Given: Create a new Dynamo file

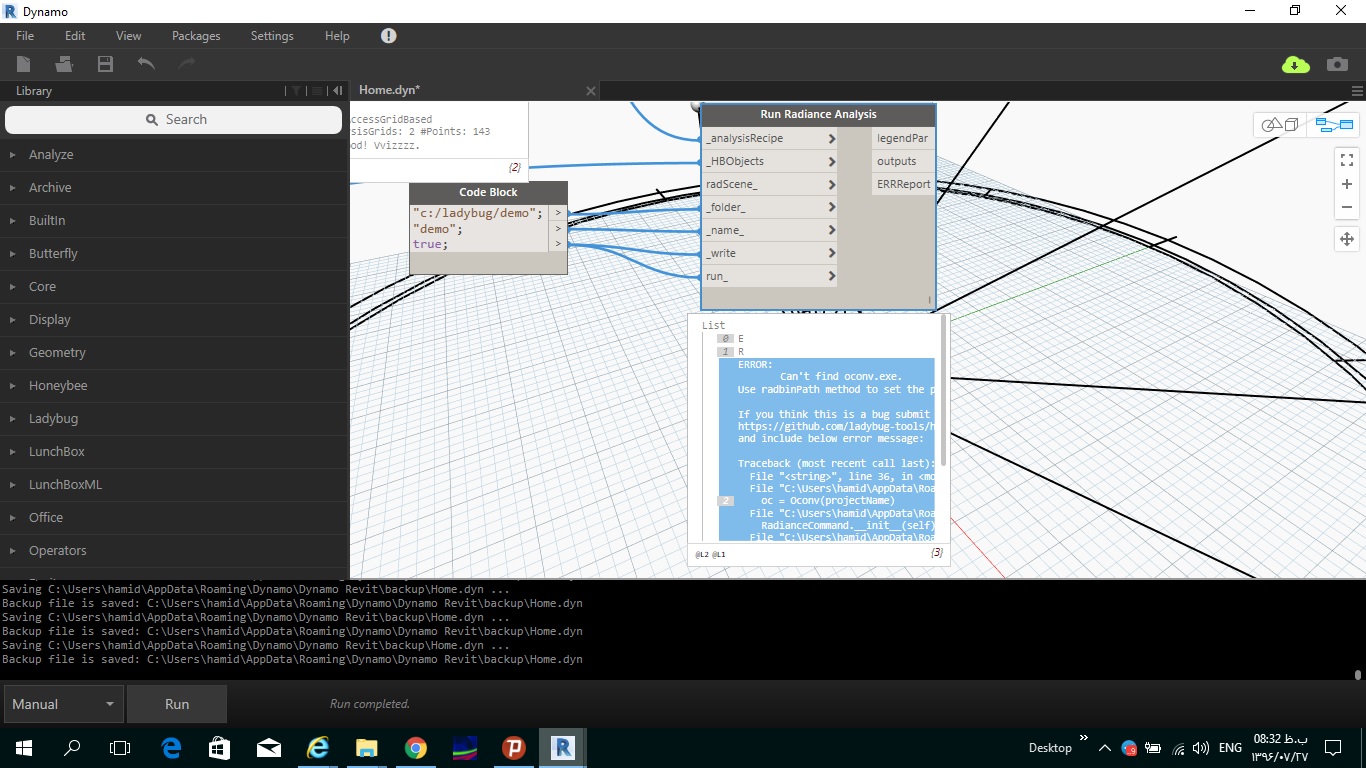Looking at the screenshot, I should tap(23, 63).
